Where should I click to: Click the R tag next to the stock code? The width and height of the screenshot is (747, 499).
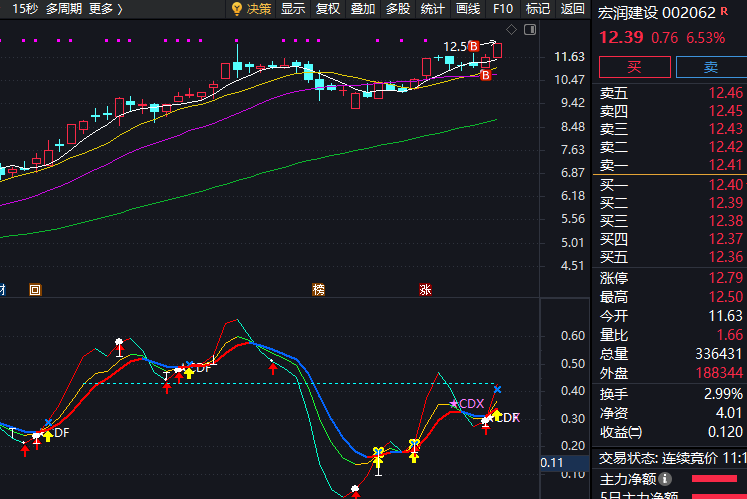(724, 10)
